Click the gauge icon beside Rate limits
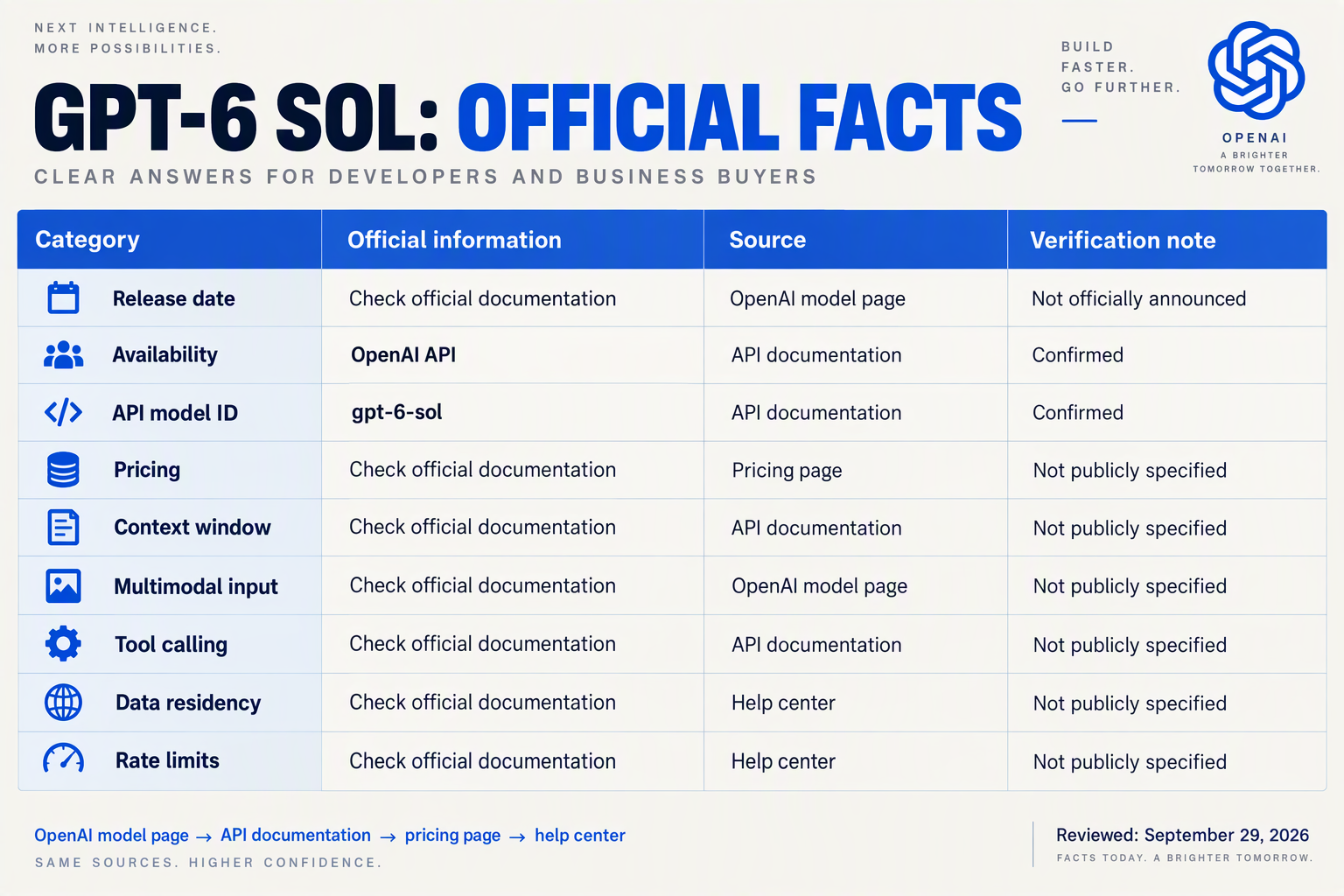This screenshot has height=896, width=1344. click(63, 759)
